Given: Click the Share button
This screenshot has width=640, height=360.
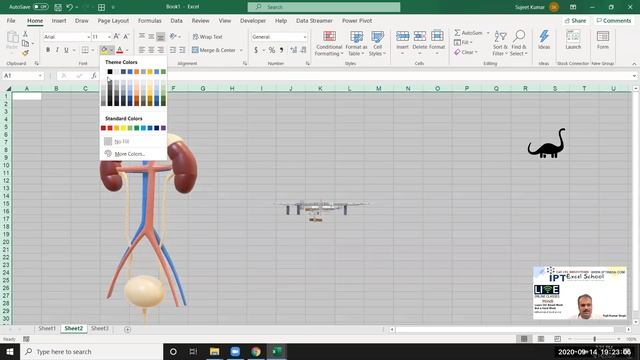Looking at the screenshot, I should (x=575, y=20).
